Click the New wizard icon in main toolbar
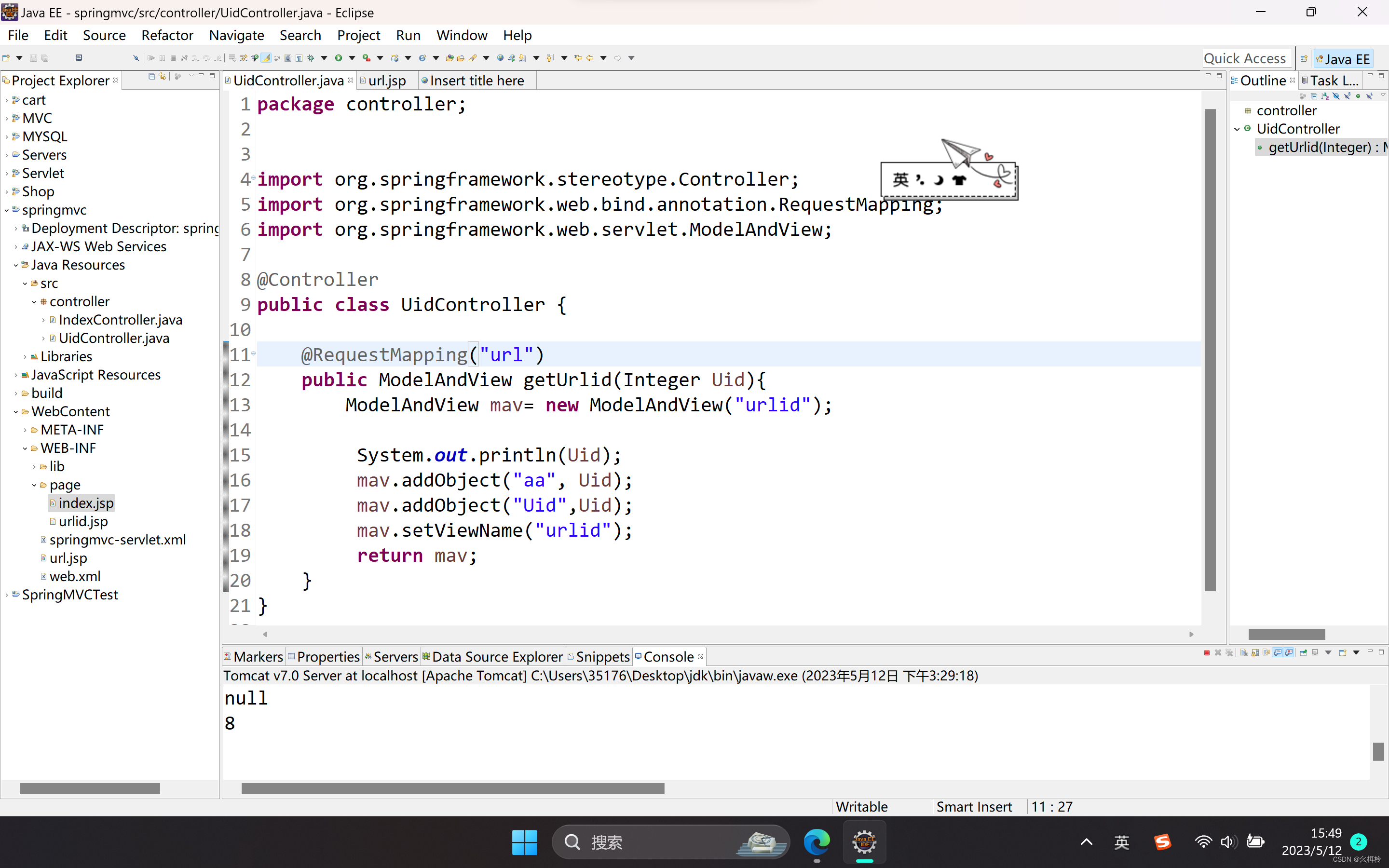The width and height of the screenshot is (1389, 868). [6, 58]
